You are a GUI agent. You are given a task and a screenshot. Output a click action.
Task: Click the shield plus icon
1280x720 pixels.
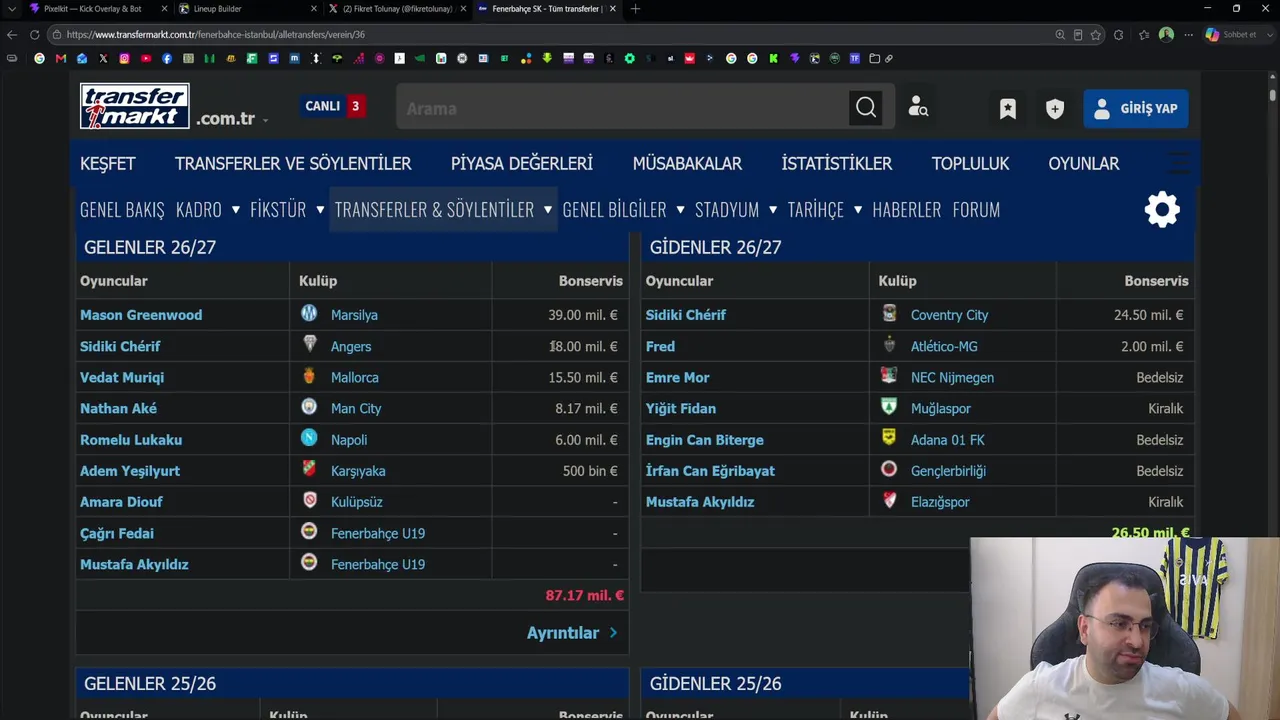point(1055,109)
